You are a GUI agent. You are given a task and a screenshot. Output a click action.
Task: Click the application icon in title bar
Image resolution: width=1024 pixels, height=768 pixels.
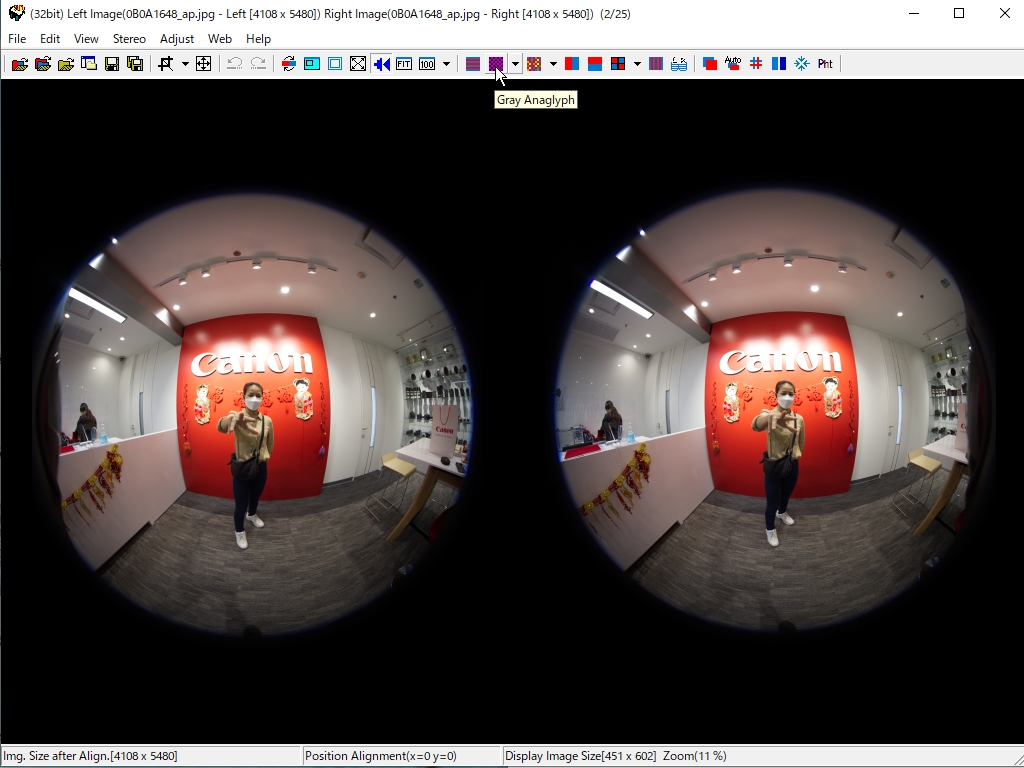click(x=16, y=12)
